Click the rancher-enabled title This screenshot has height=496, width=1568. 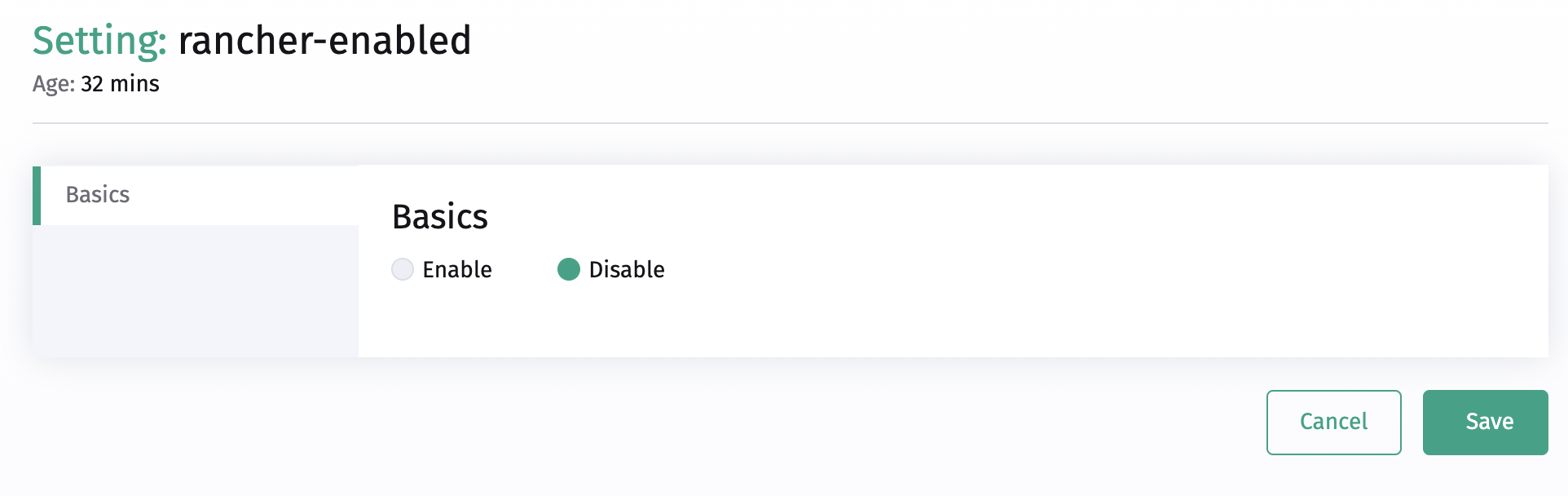325,39
